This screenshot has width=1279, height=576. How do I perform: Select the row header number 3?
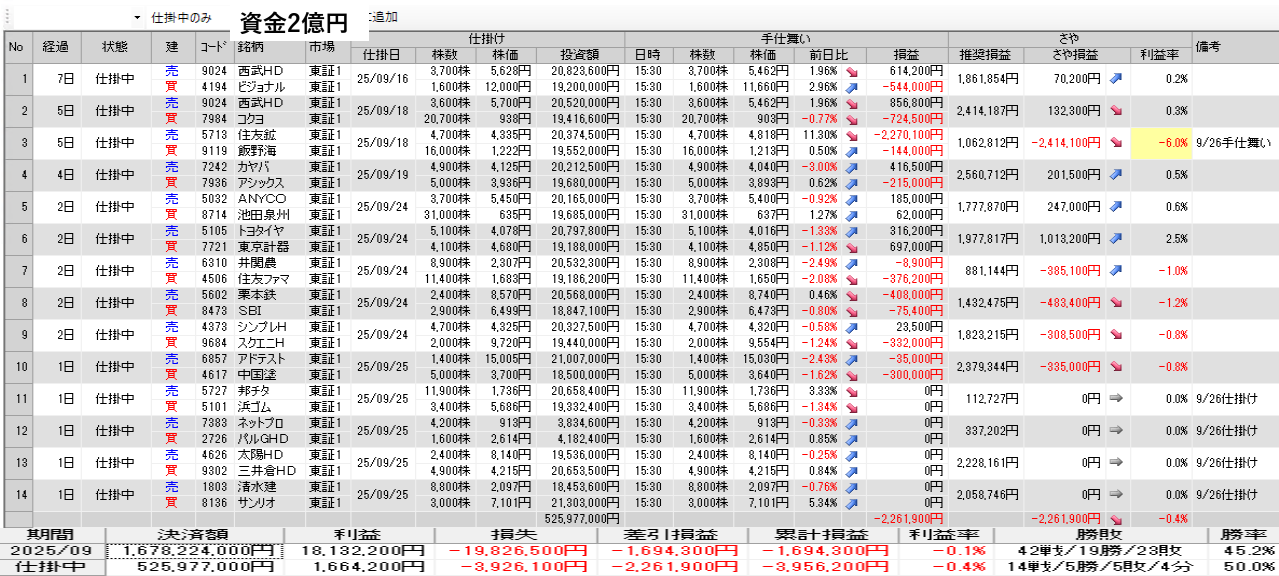[16, 142]
